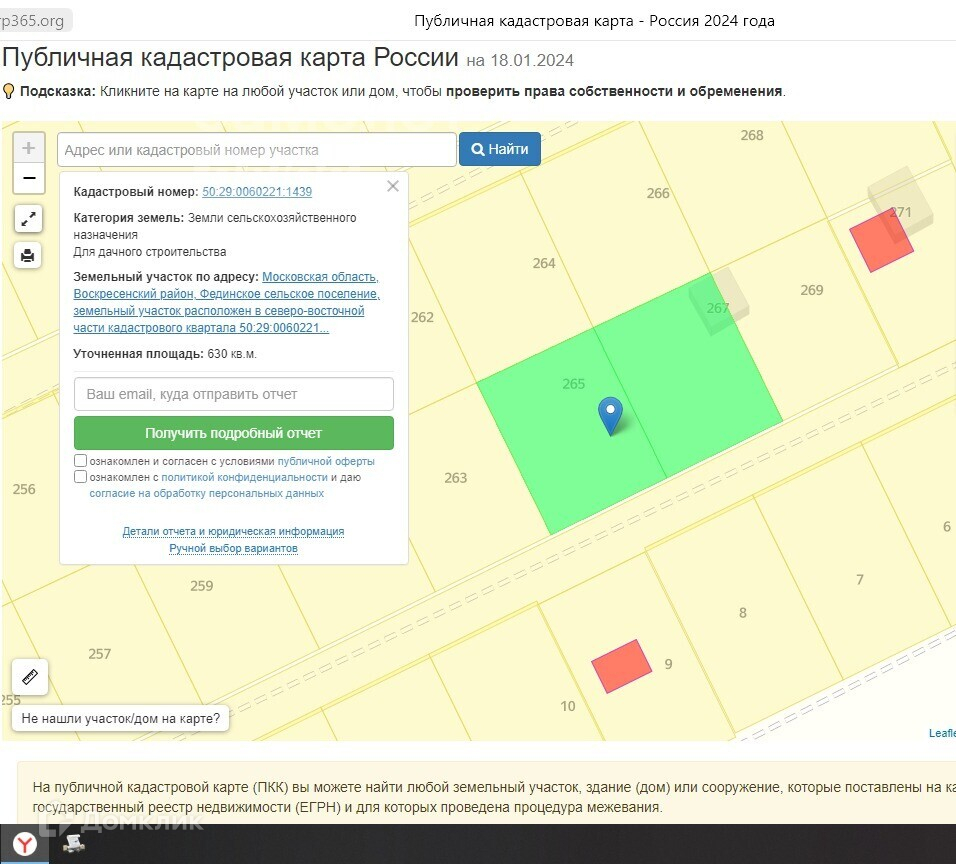
Task: Select parcel 7 on the map
Action: (859, 579)
